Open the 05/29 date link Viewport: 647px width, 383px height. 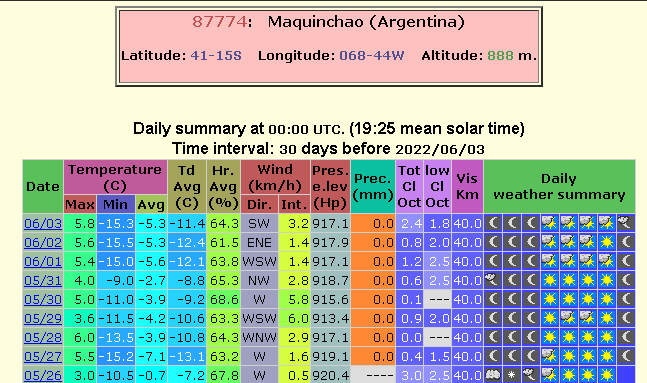(x=43, y=319)
